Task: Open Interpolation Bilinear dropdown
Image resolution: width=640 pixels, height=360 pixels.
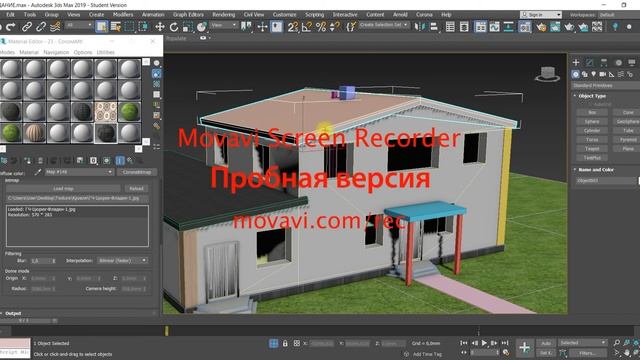Action: point(122,260)
